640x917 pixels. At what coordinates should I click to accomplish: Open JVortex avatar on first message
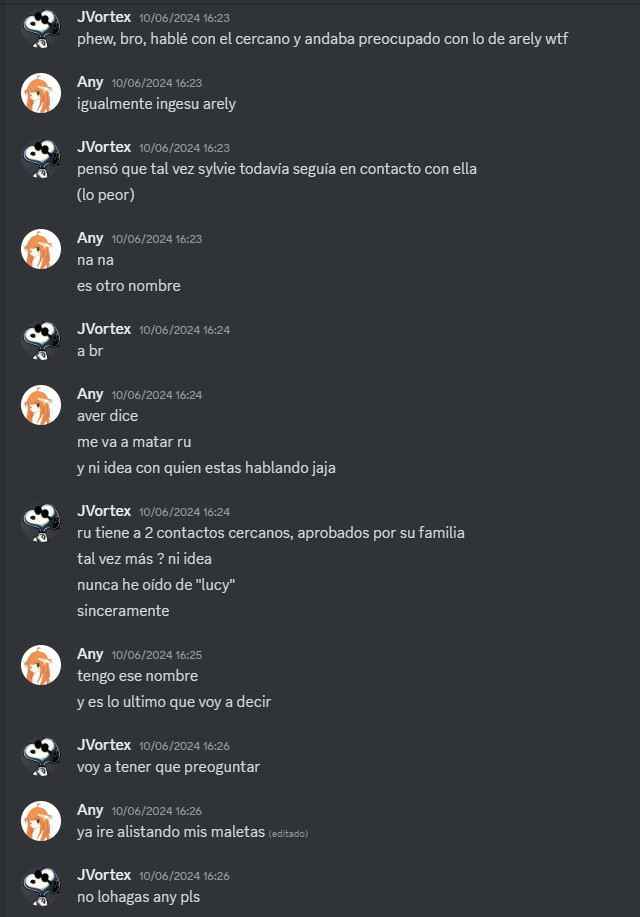pos(41,29)
